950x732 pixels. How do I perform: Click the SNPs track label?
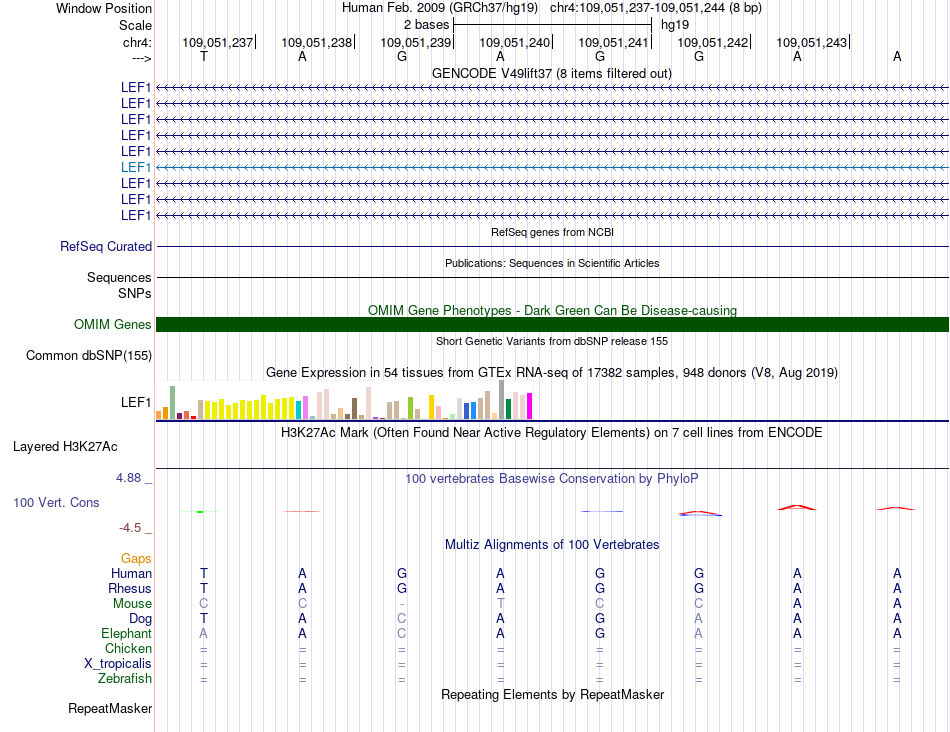pos(135,293)
